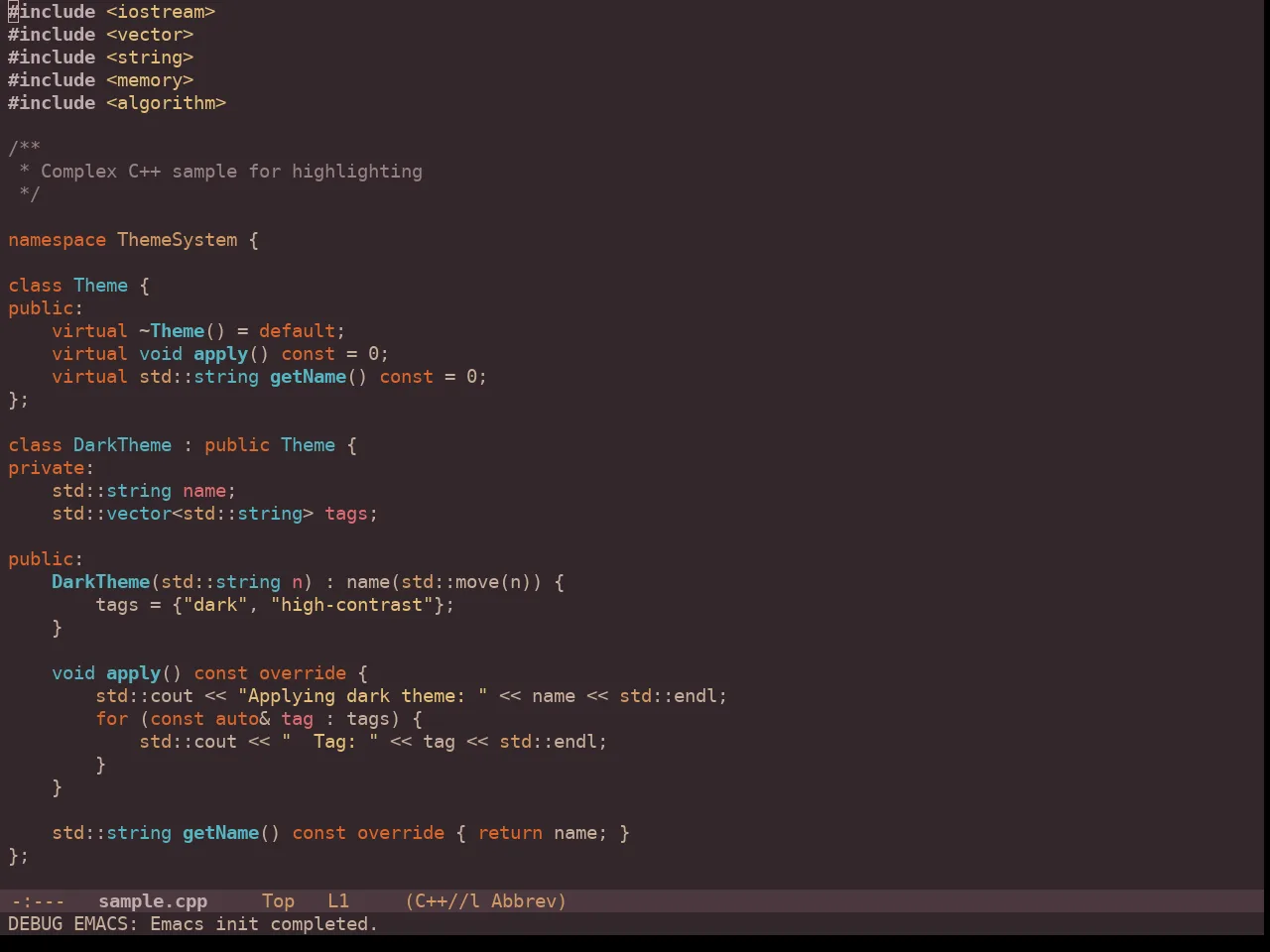The height and width of the screenshot is (952, 1270).
Task: Click the 'return' keyword
Action: [x=510, y=833]
